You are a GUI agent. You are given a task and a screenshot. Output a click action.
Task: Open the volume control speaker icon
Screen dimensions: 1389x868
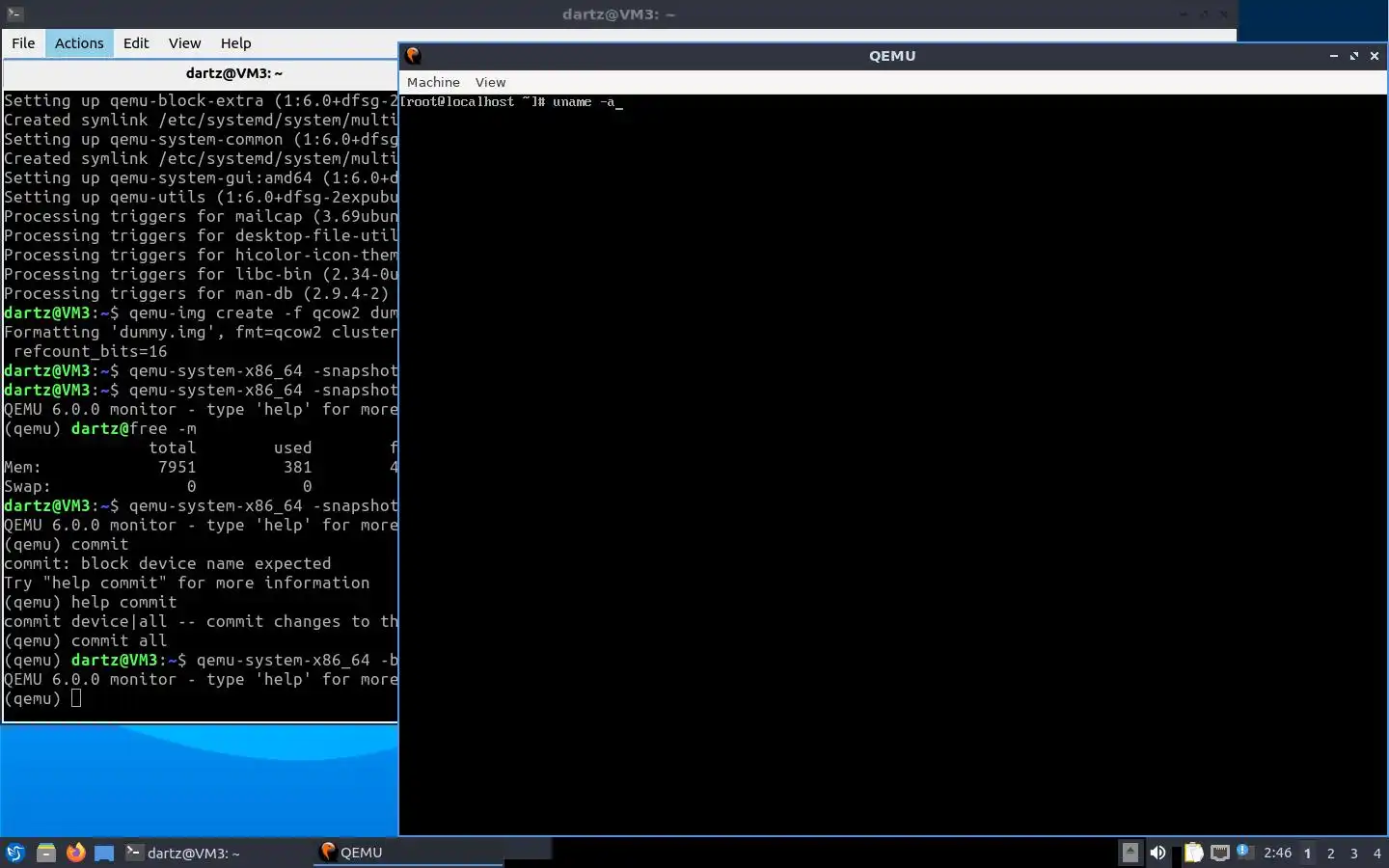coord(1157,853)
